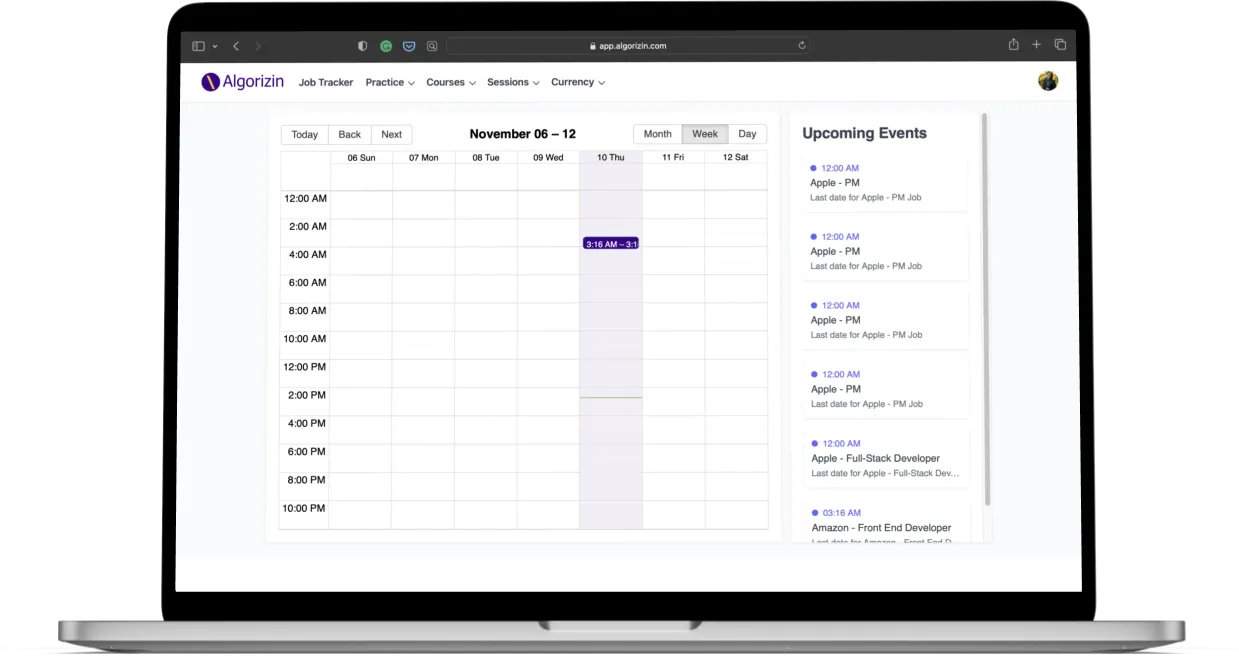Click the 6:00 PM time gutter label
This screenshot has width=1239, height=664.
(x=307, y=452)
